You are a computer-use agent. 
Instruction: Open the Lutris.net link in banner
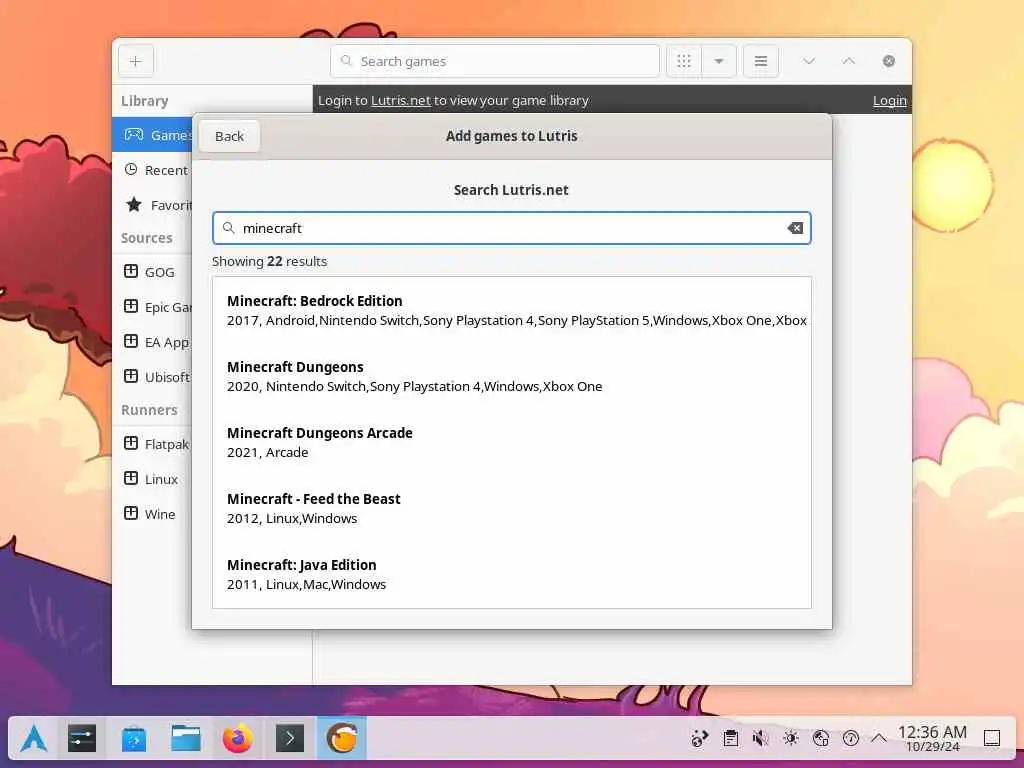pos(401,101)
